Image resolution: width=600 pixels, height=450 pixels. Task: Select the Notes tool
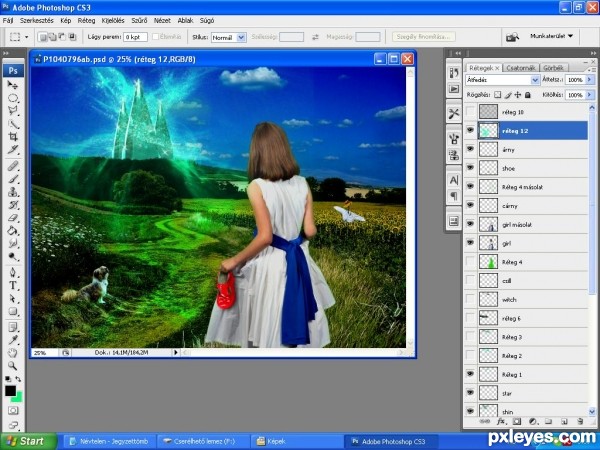pyautogui.click(x=13, y=328)
